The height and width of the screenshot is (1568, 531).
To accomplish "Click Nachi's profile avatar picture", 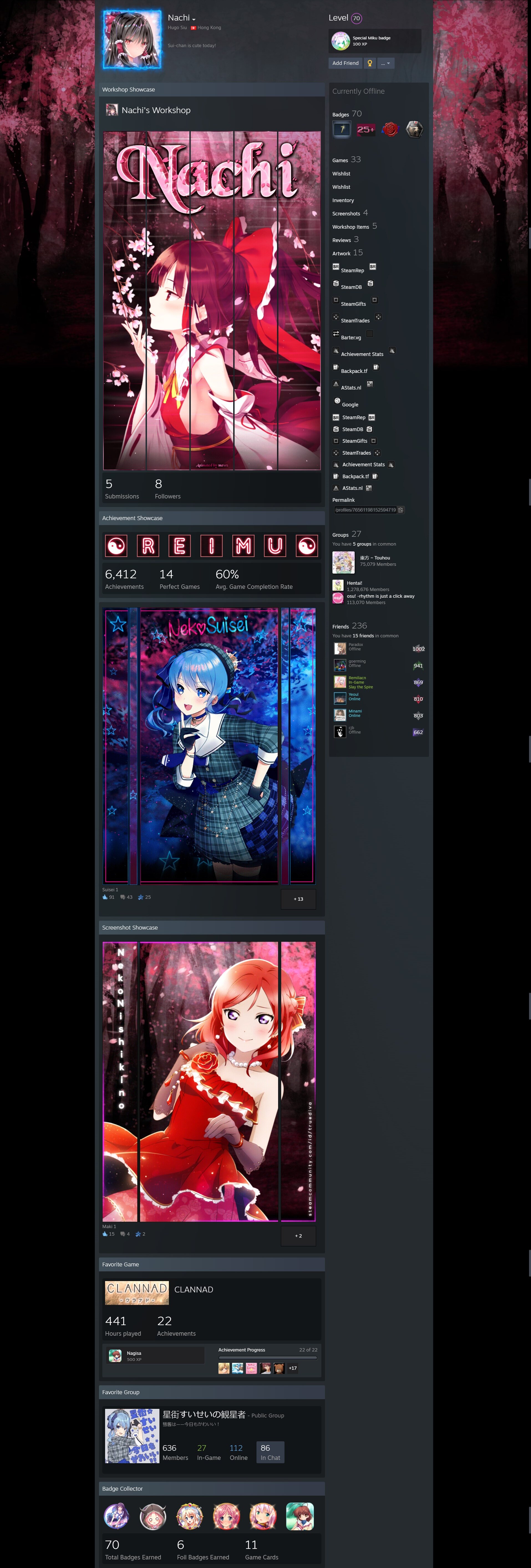I will (x=132, y=40).
